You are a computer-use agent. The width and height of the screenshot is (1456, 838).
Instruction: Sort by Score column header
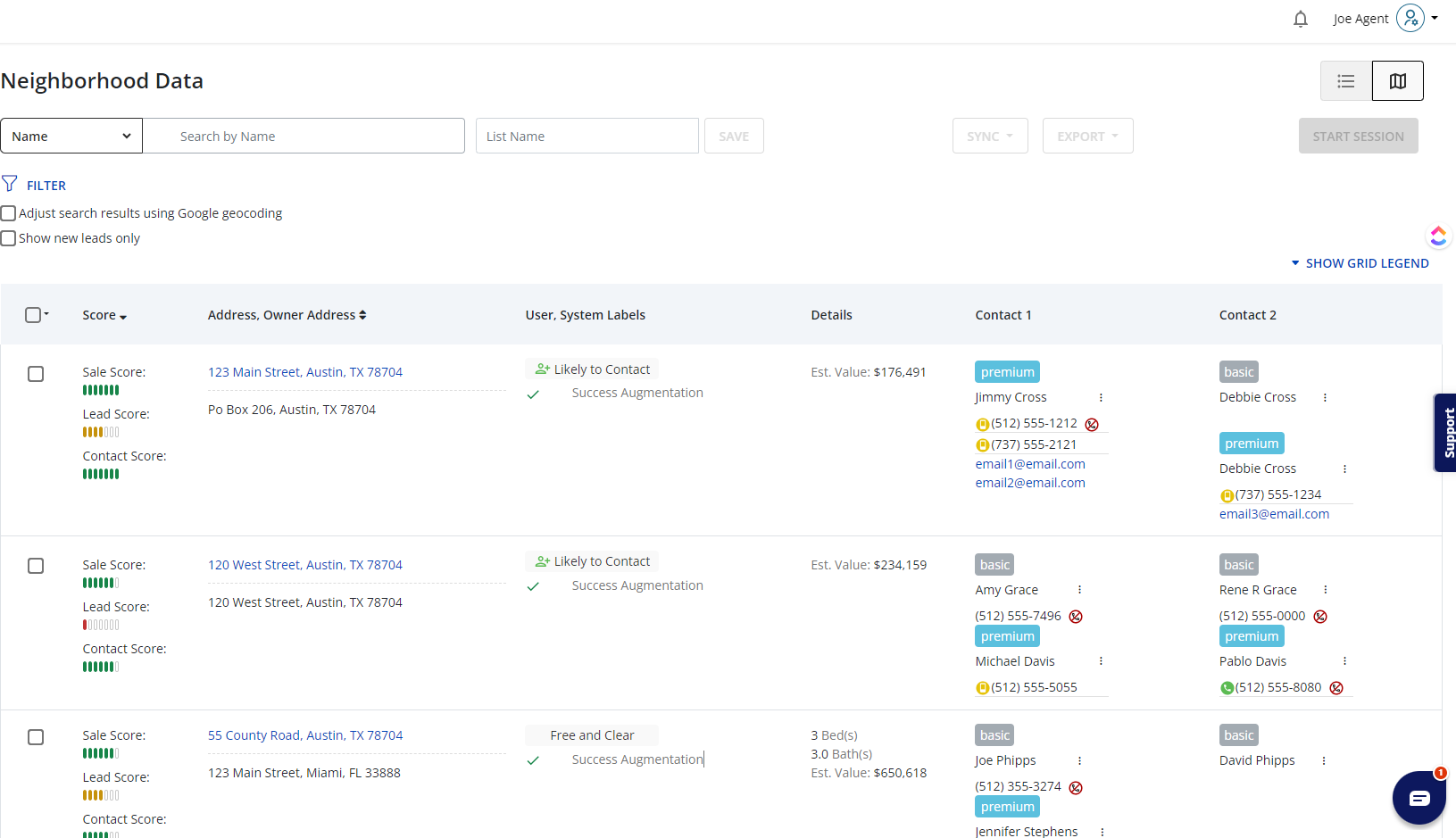[x=104, y=315]
